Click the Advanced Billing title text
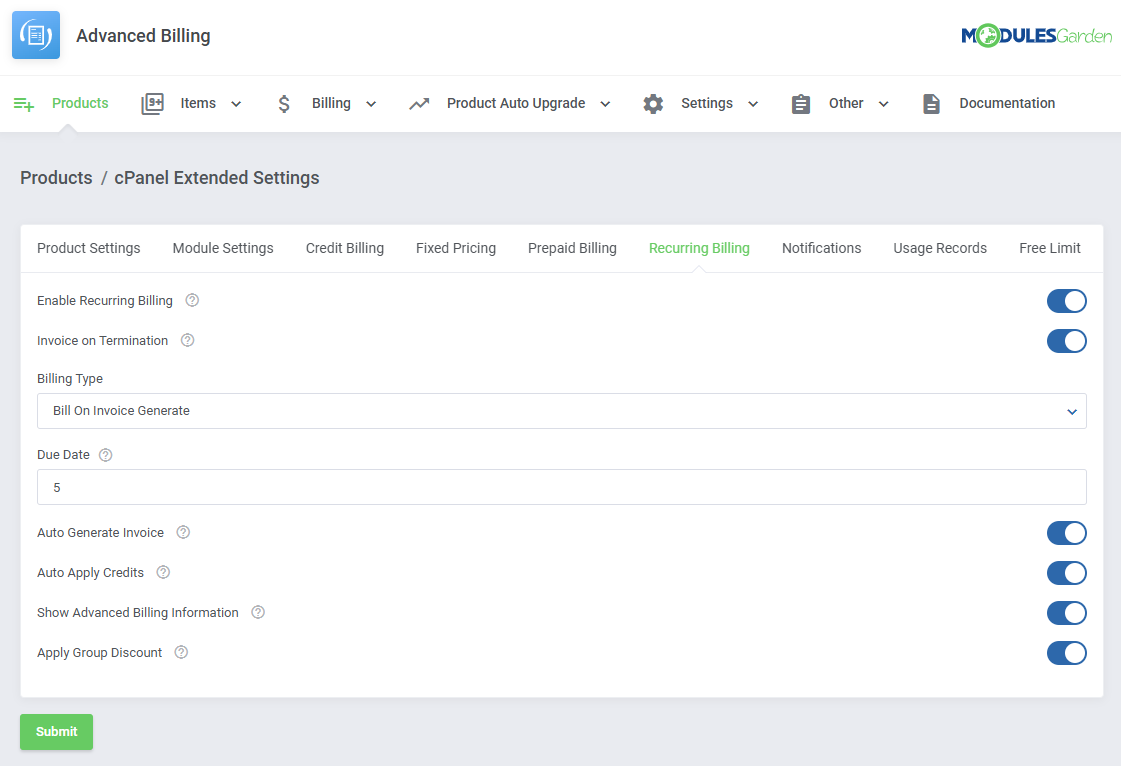 pos(143,36)
